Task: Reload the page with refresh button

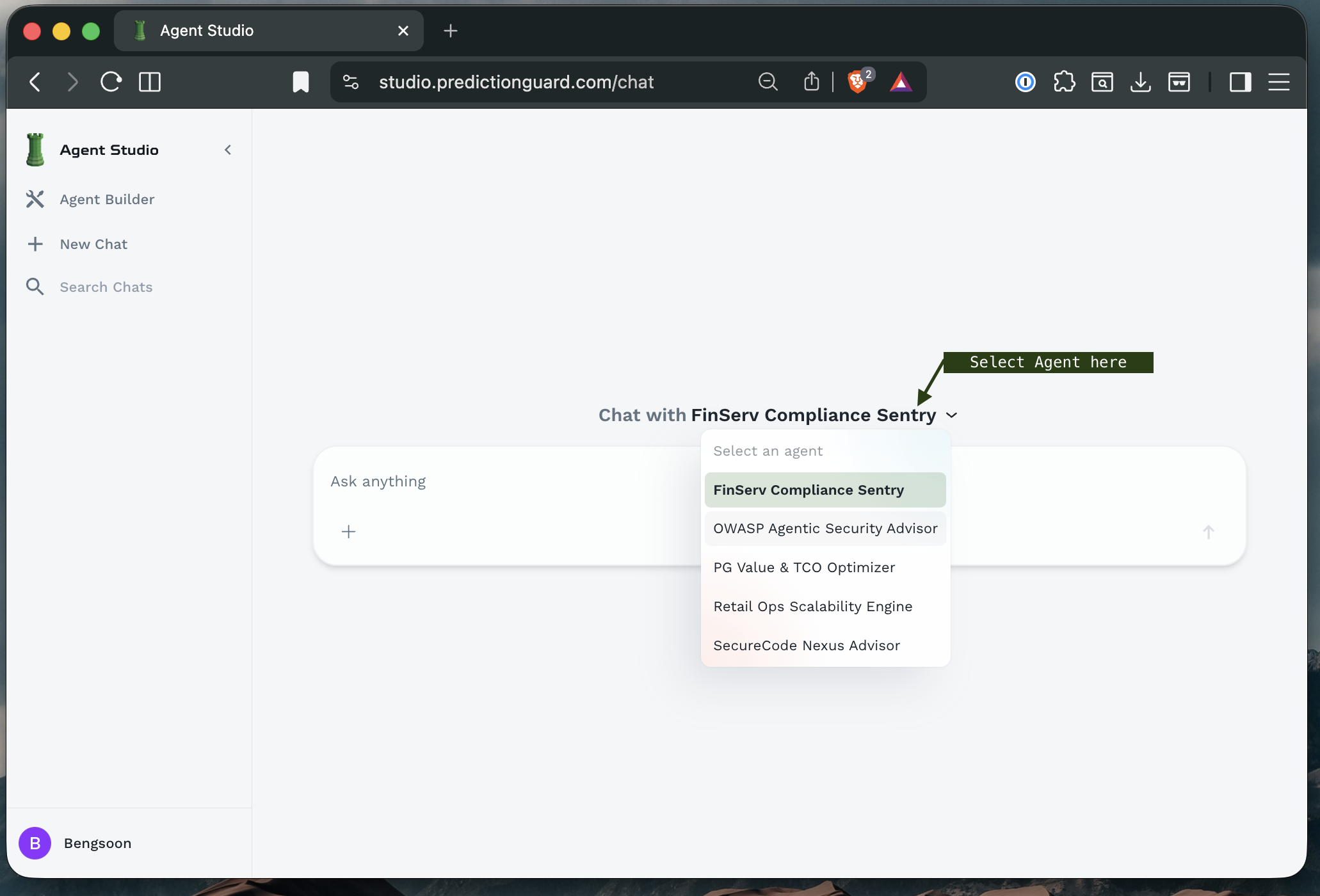Action: [111, 82]
